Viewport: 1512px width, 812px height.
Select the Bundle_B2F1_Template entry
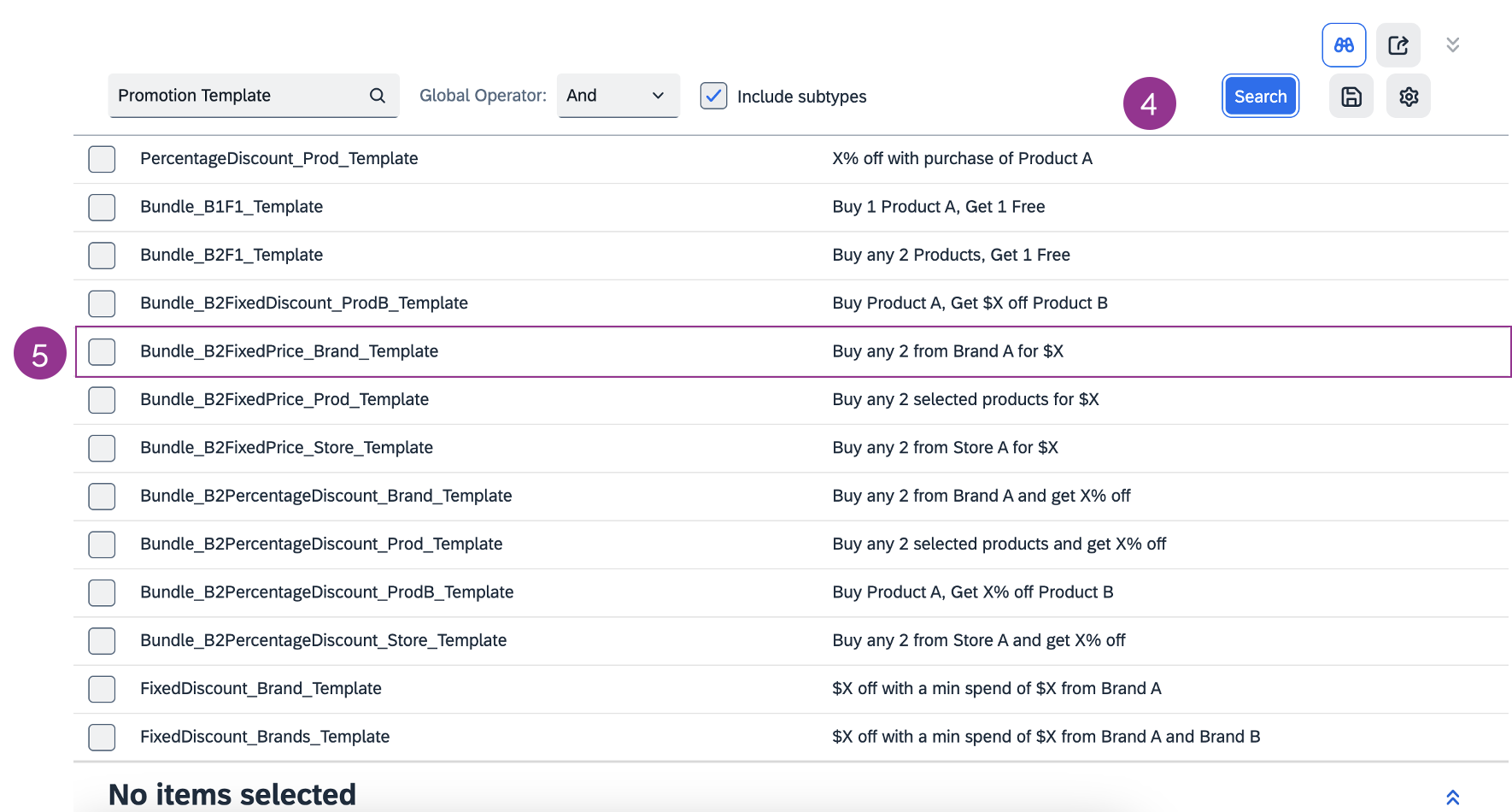[x=231, y=255]
